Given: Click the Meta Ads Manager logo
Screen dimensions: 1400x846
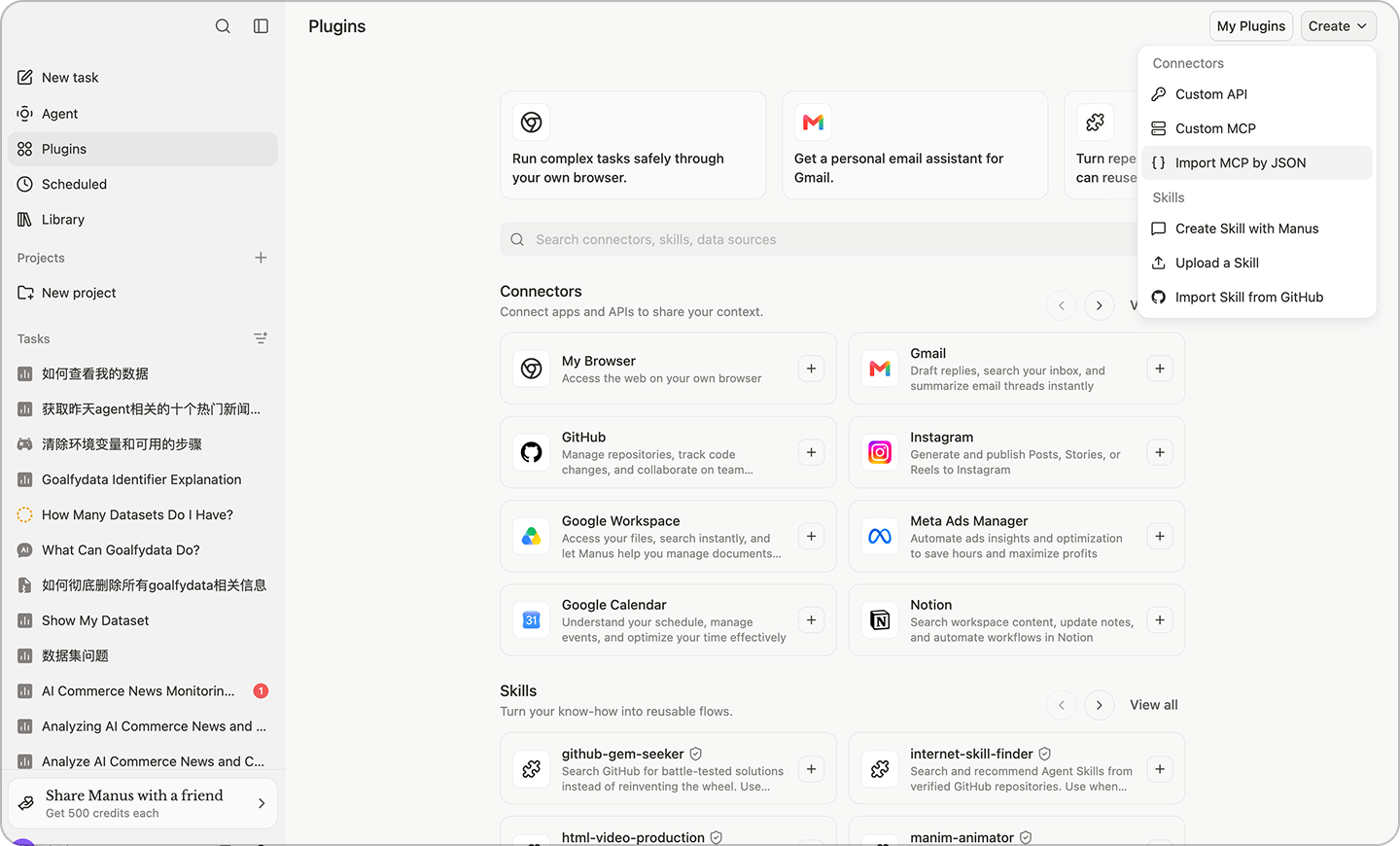Looking at the screenshot, I should pyautogui.click(x=880, y=536).
